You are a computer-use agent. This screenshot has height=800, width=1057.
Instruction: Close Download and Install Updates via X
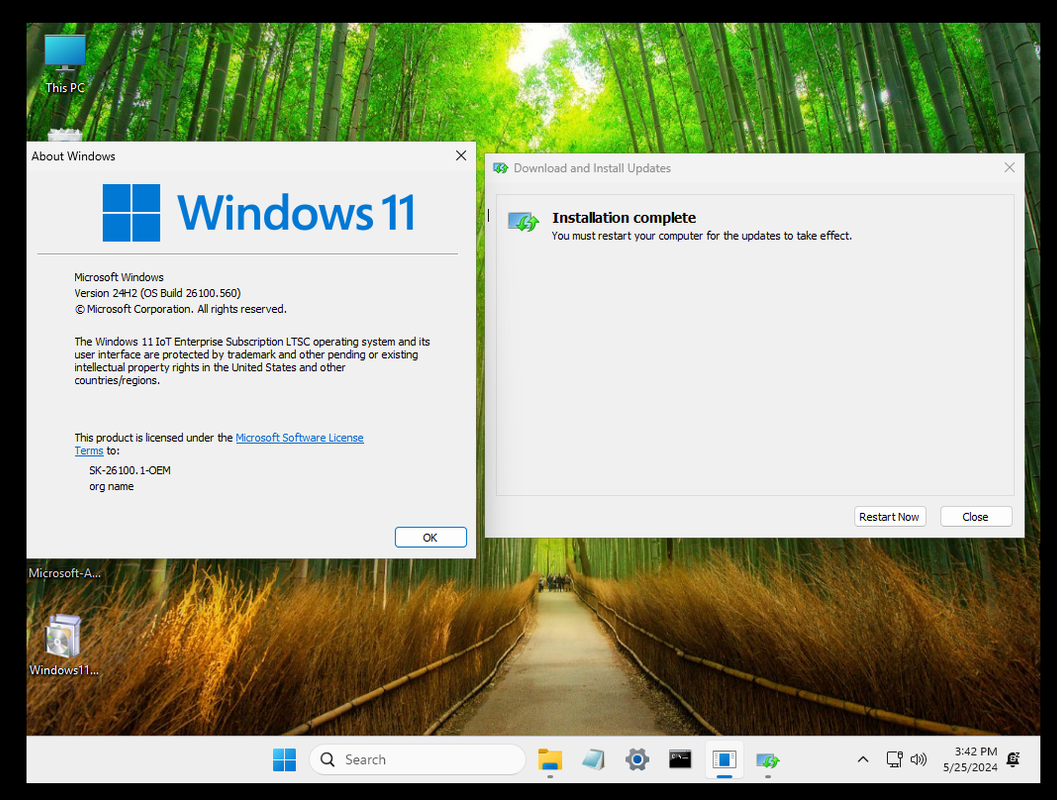1009,167
